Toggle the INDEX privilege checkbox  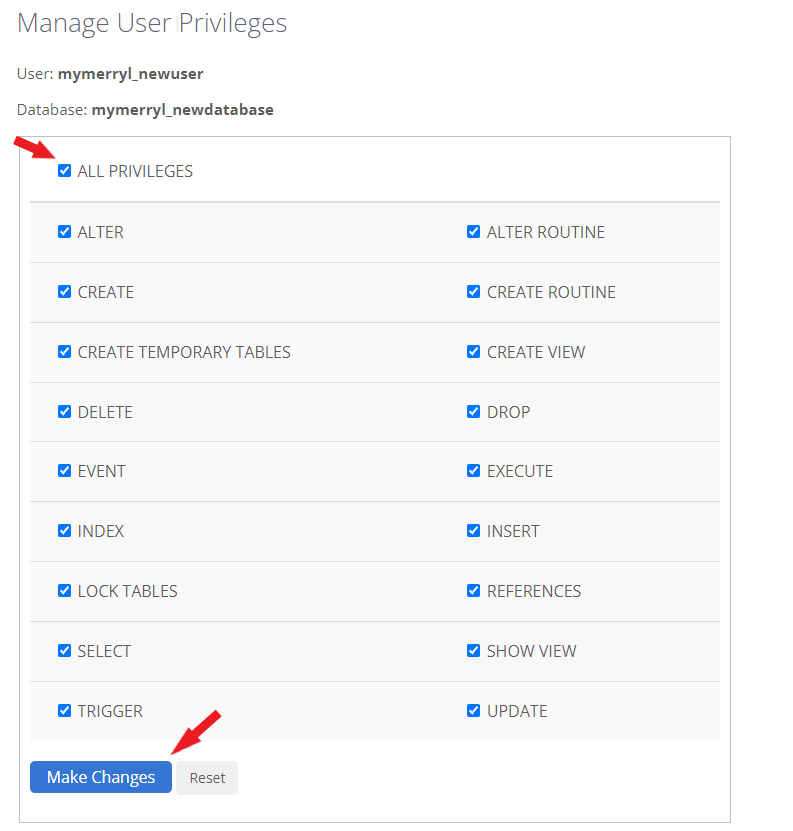[64, 531]
